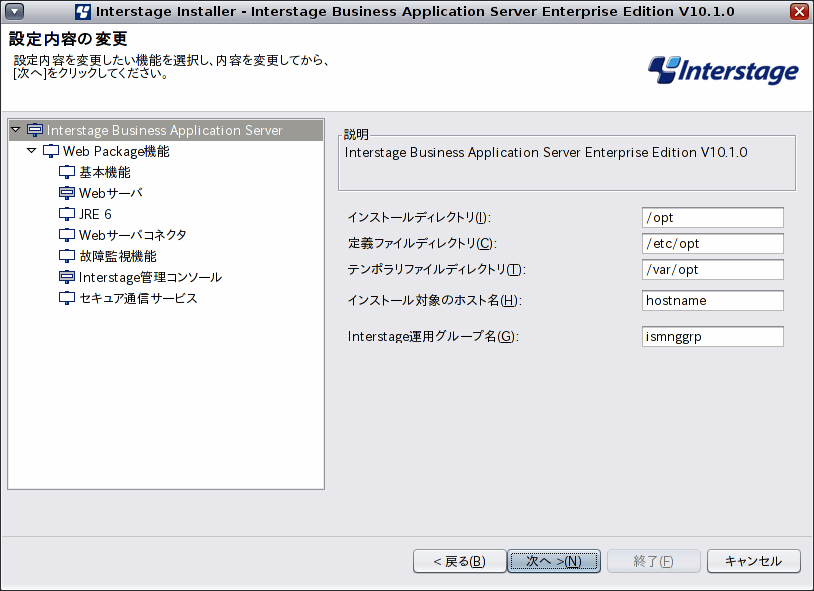
Task: Click the host name field containing hostname
Action: pos(713,300)
